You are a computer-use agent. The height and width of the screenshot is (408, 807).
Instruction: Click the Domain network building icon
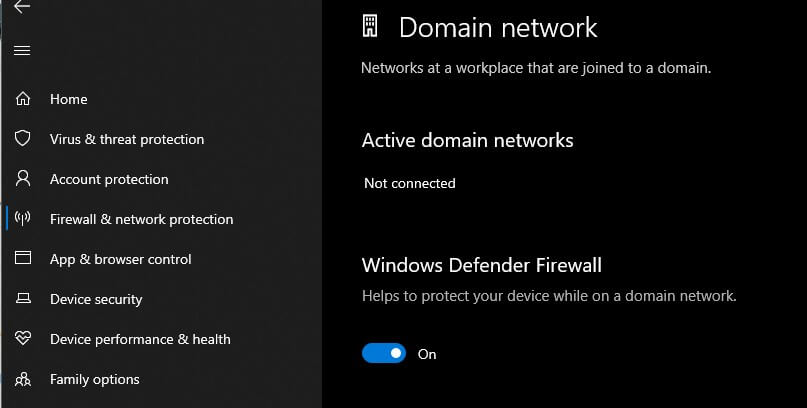tap(370, 26)
